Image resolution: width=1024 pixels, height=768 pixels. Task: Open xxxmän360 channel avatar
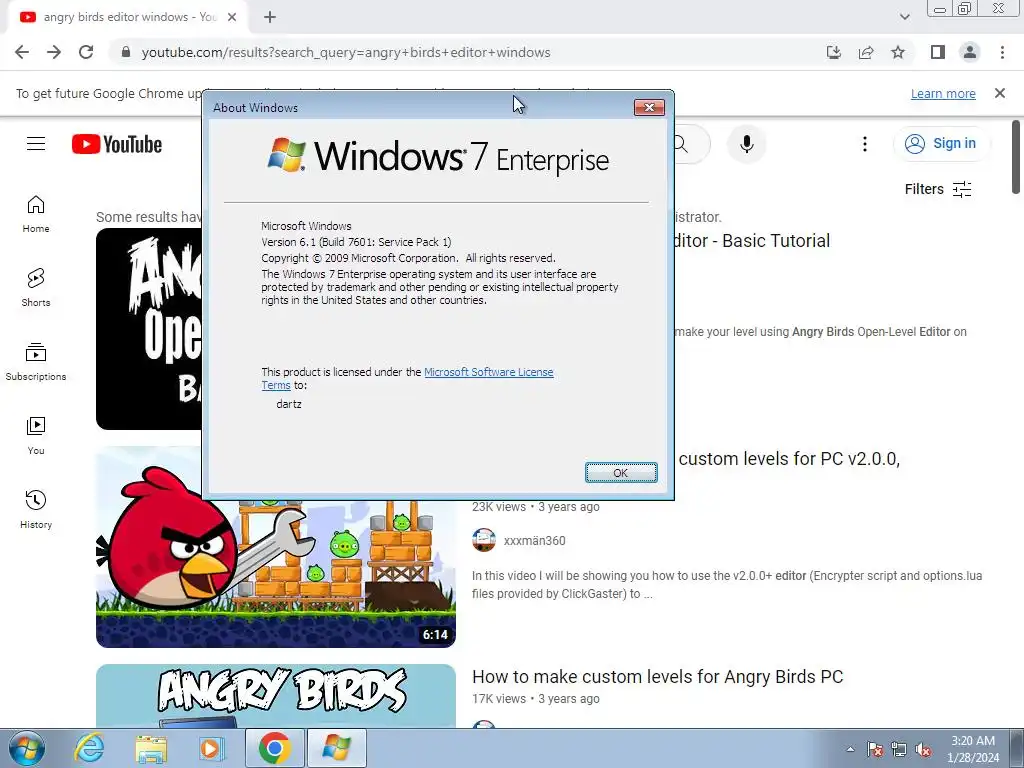(x=484, y=540)
